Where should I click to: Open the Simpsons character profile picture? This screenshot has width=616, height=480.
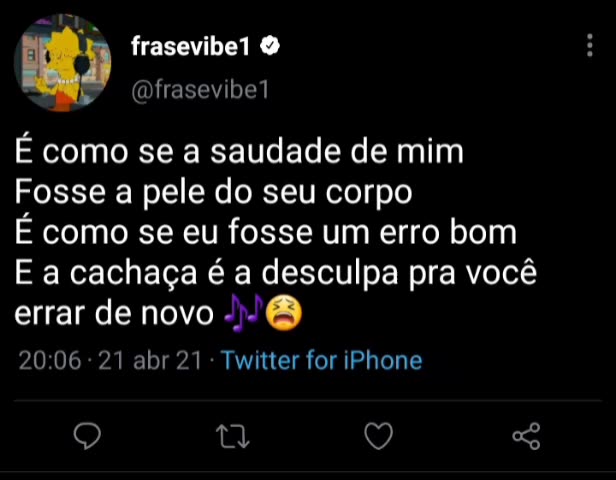pyautogui.click(x=62, y=63)
